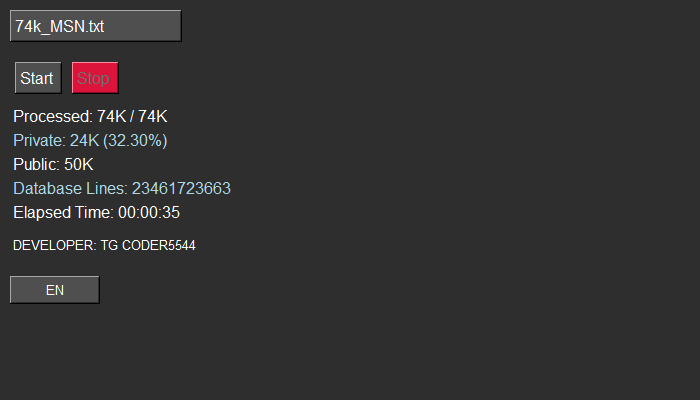Screen dimensions: 700x400
Task: Click the "TG" prefix in developer credit
Action: (109, 245)
